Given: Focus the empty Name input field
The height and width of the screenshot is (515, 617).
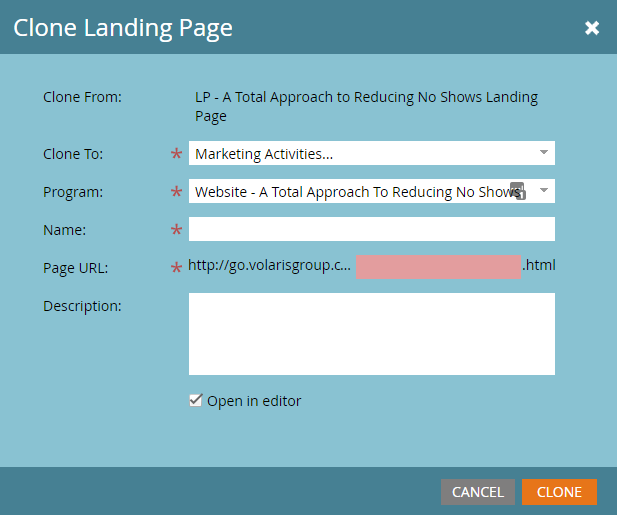Looking at the screenshot, I should 371,229.
